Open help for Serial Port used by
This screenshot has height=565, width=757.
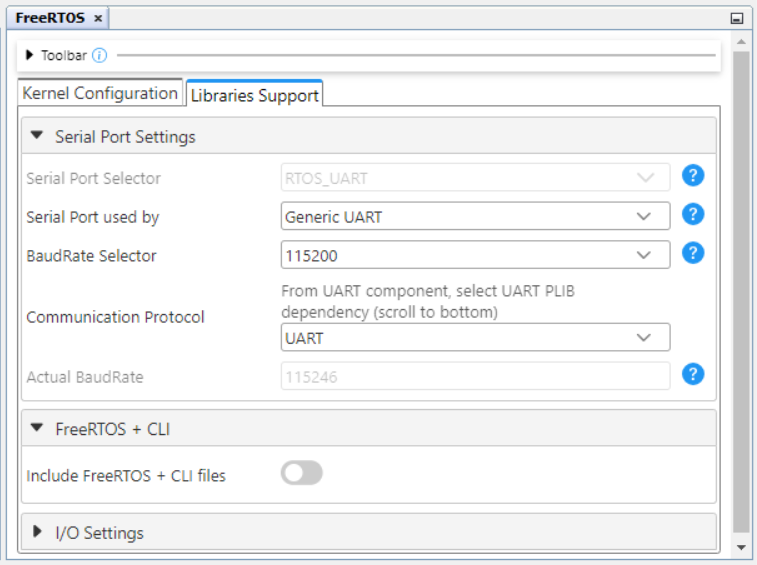[x=693, y=214]
